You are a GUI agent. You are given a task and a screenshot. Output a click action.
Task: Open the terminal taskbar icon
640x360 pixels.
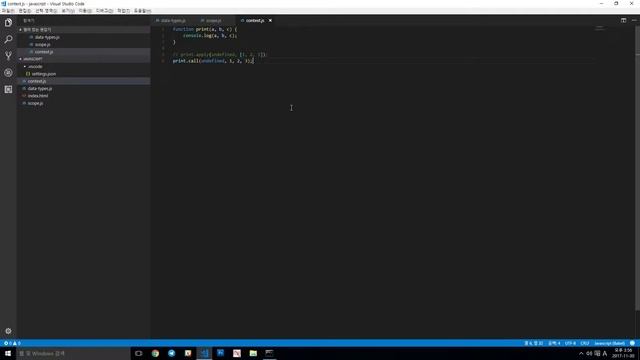pyautogui.click(x=269, y=353)
